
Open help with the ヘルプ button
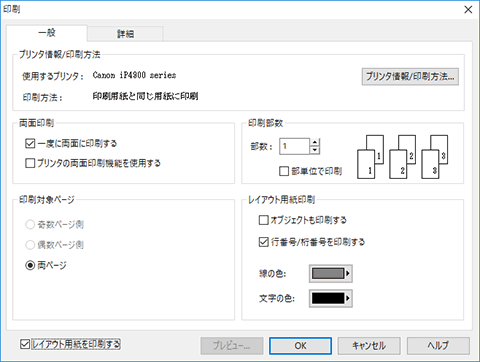(x=438, y=346)
